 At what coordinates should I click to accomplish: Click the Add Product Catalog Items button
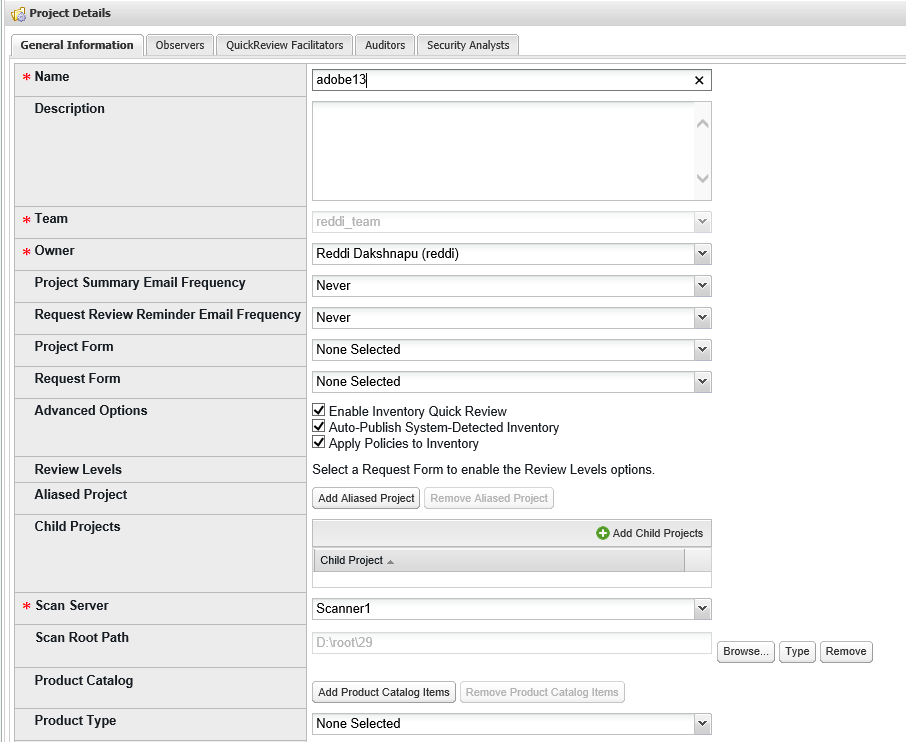pos(384,692)
